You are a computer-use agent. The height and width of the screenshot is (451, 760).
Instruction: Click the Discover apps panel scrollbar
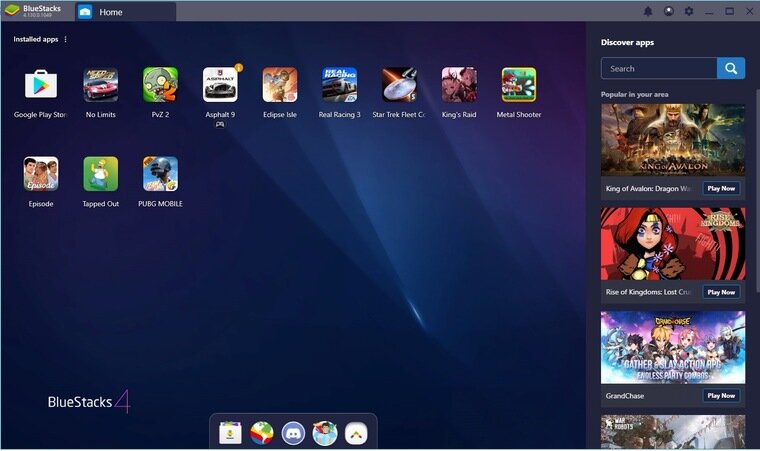coord(758,191)
